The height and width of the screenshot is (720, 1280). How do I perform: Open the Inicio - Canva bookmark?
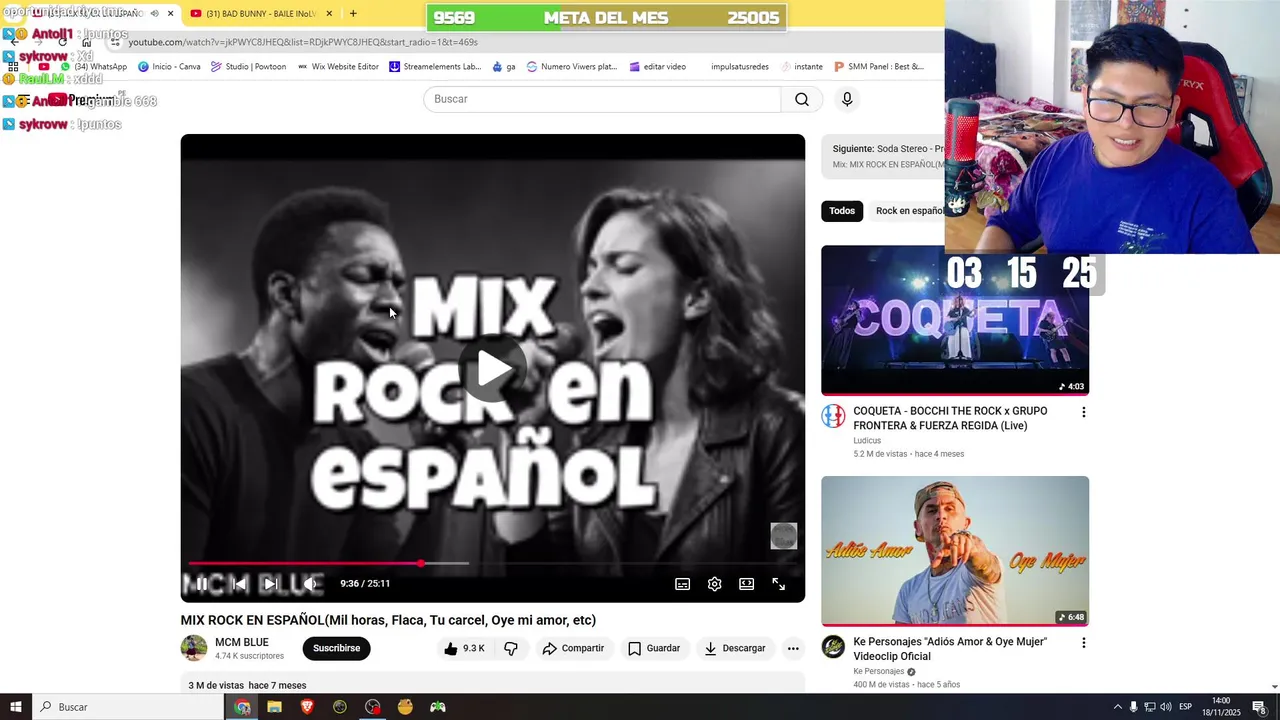click(x=169, y=67)
